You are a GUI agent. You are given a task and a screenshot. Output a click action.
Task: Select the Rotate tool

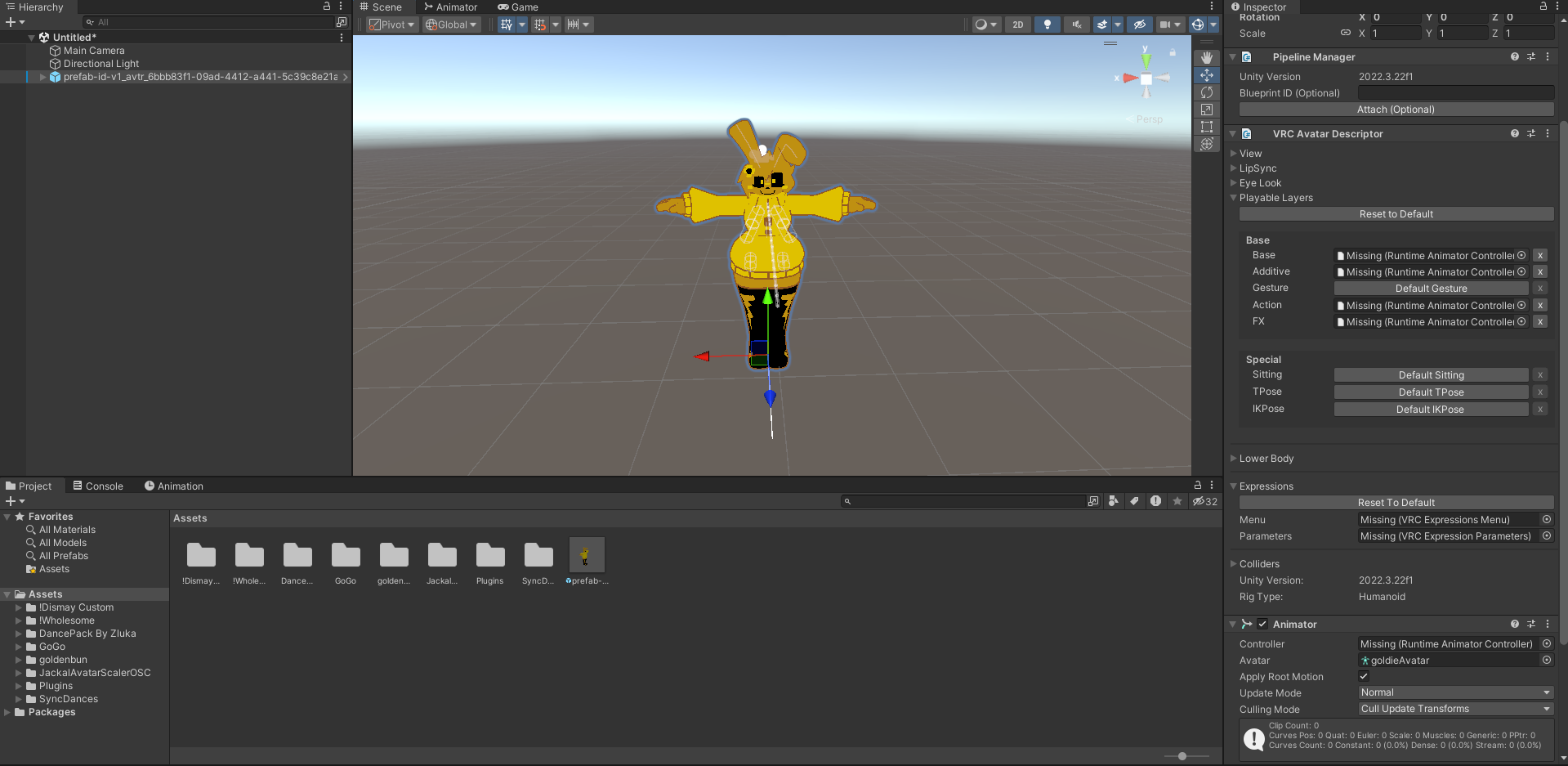[1207, 92]
